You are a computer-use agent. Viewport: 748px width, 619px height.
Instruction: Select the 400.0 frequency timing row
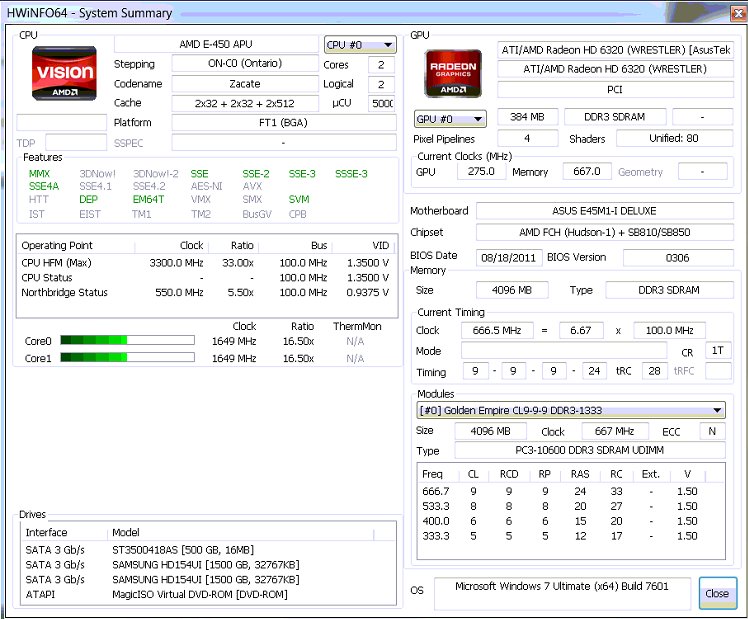(x=571, y=521)
